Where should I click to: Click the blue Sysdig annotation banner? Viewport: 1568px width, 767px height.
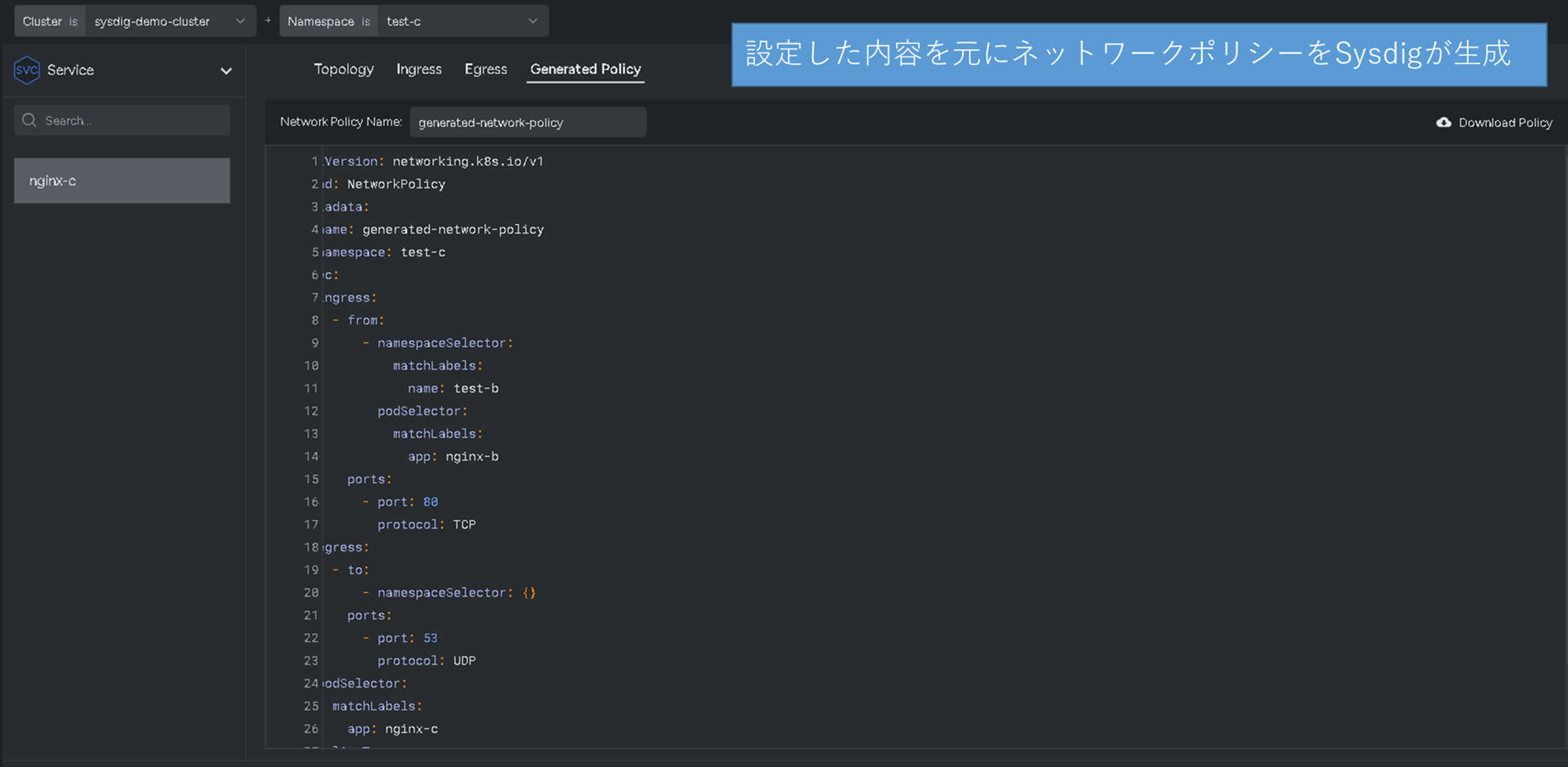point(1138,55)
